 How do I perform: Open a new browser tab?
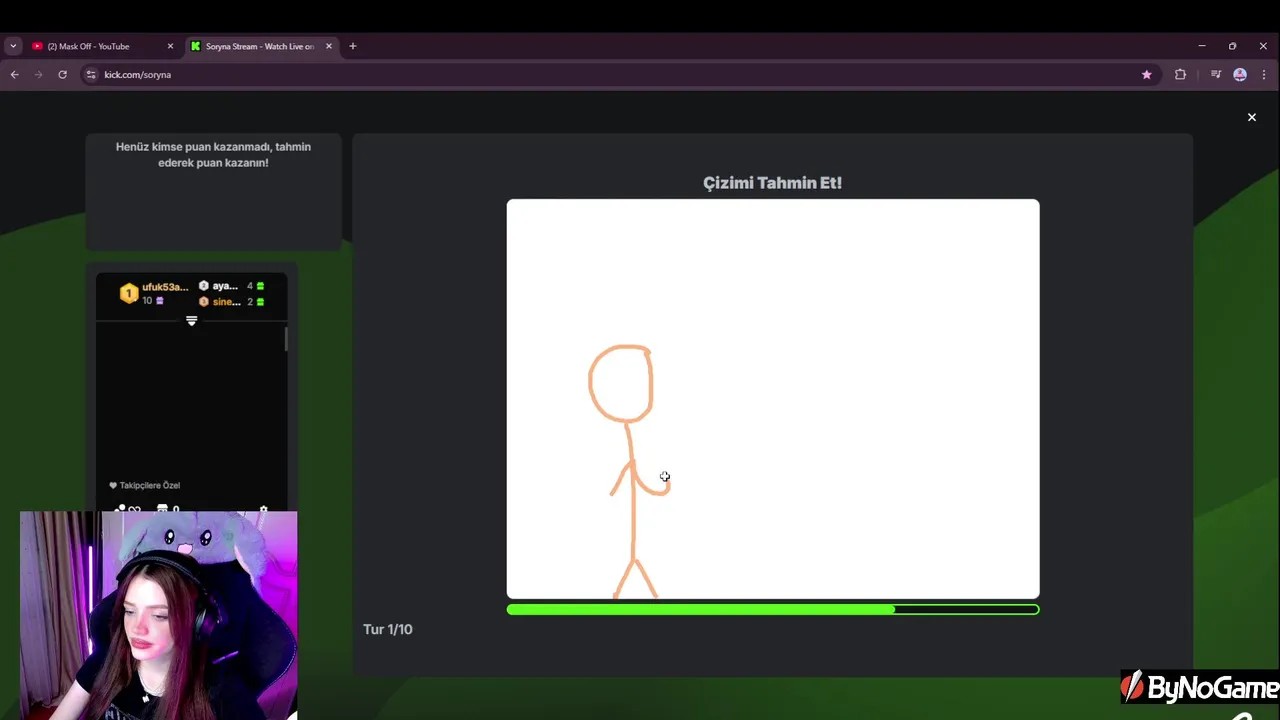click(x=352, y=46)
